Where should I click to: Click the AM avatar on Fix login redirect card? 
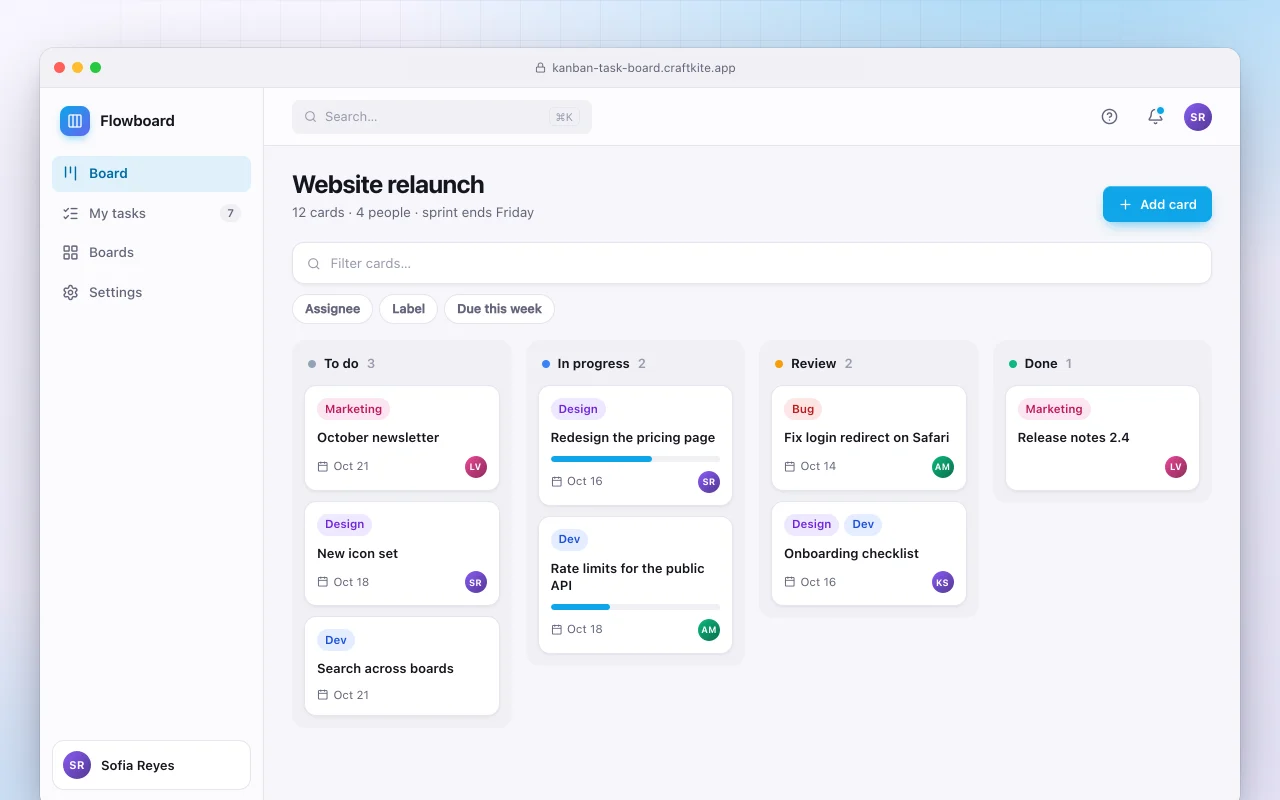click(943, 467)
